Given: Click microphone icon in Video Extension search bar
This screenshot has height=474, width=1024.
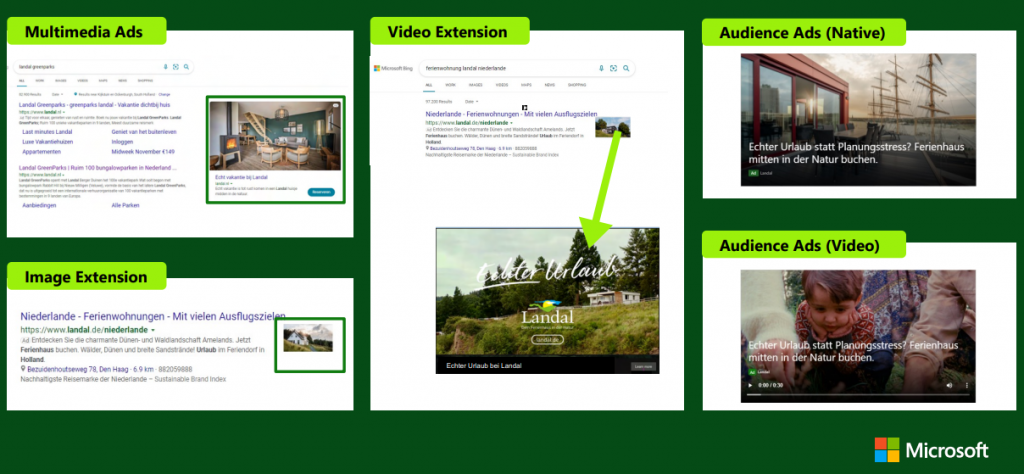Looking at the screenshot, I should pos(601,68).
